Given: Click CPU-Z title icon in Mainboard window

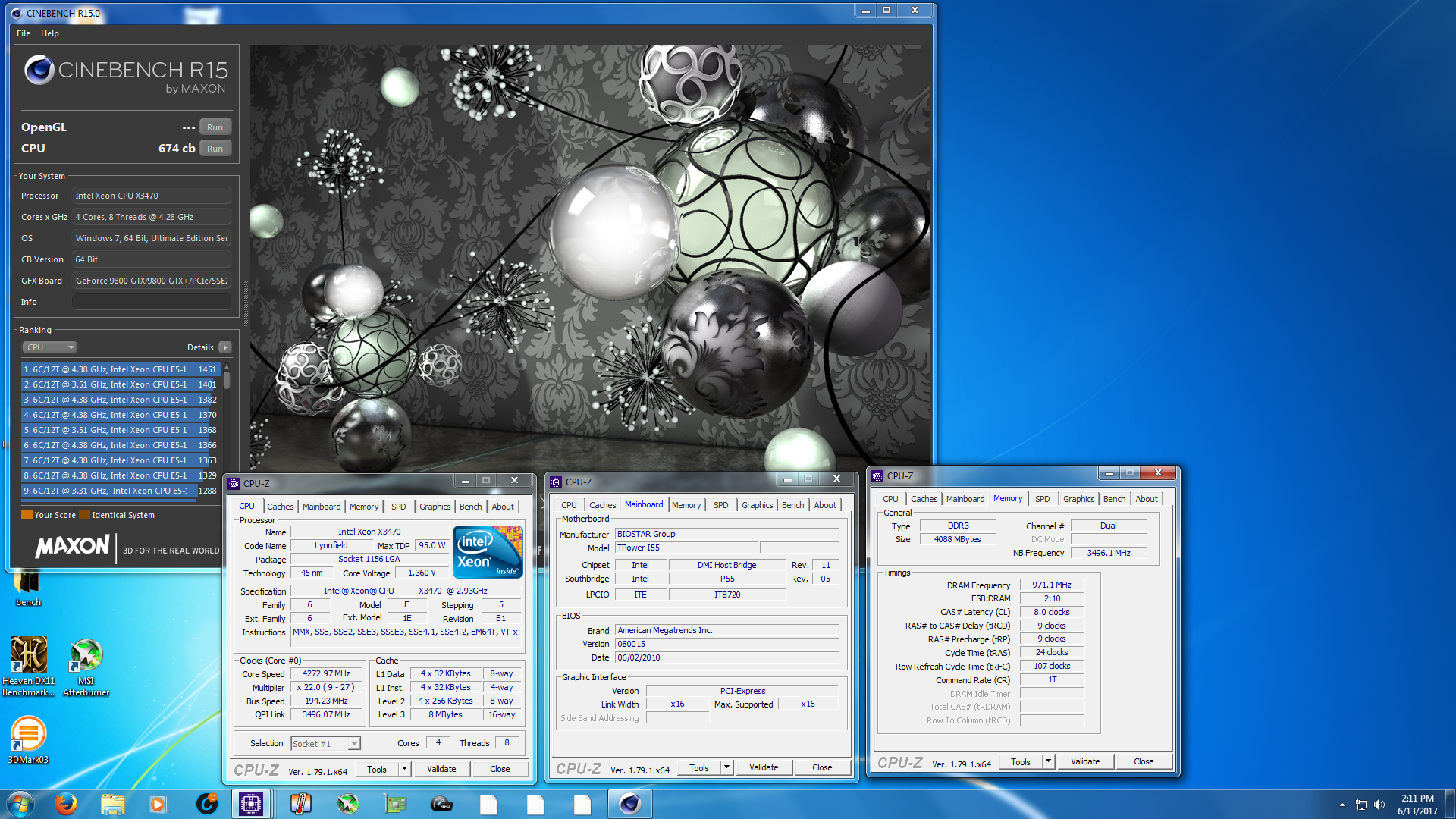Looking at the screenshot, I should (556, 482).
